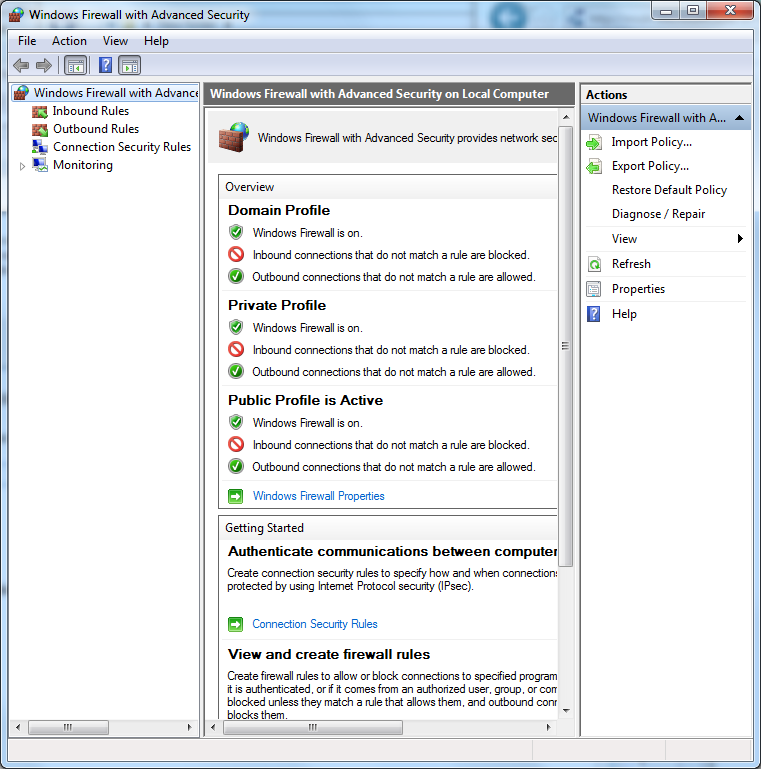761x769 pixels.
Task: Toggle the Show/Hide Console Tree toolbar icon
Action: click(76, 65)
